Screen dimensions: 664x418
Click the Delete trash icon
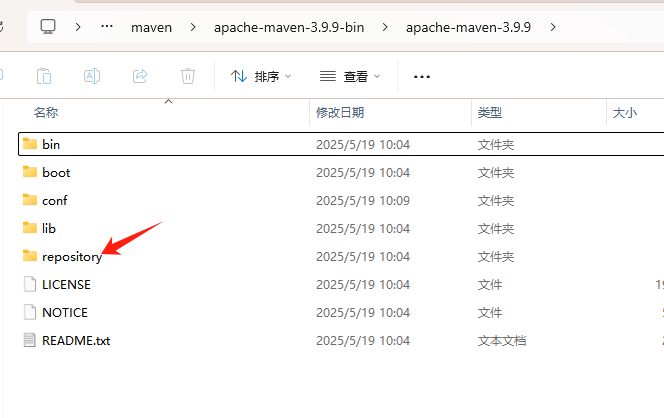point(188,76)
